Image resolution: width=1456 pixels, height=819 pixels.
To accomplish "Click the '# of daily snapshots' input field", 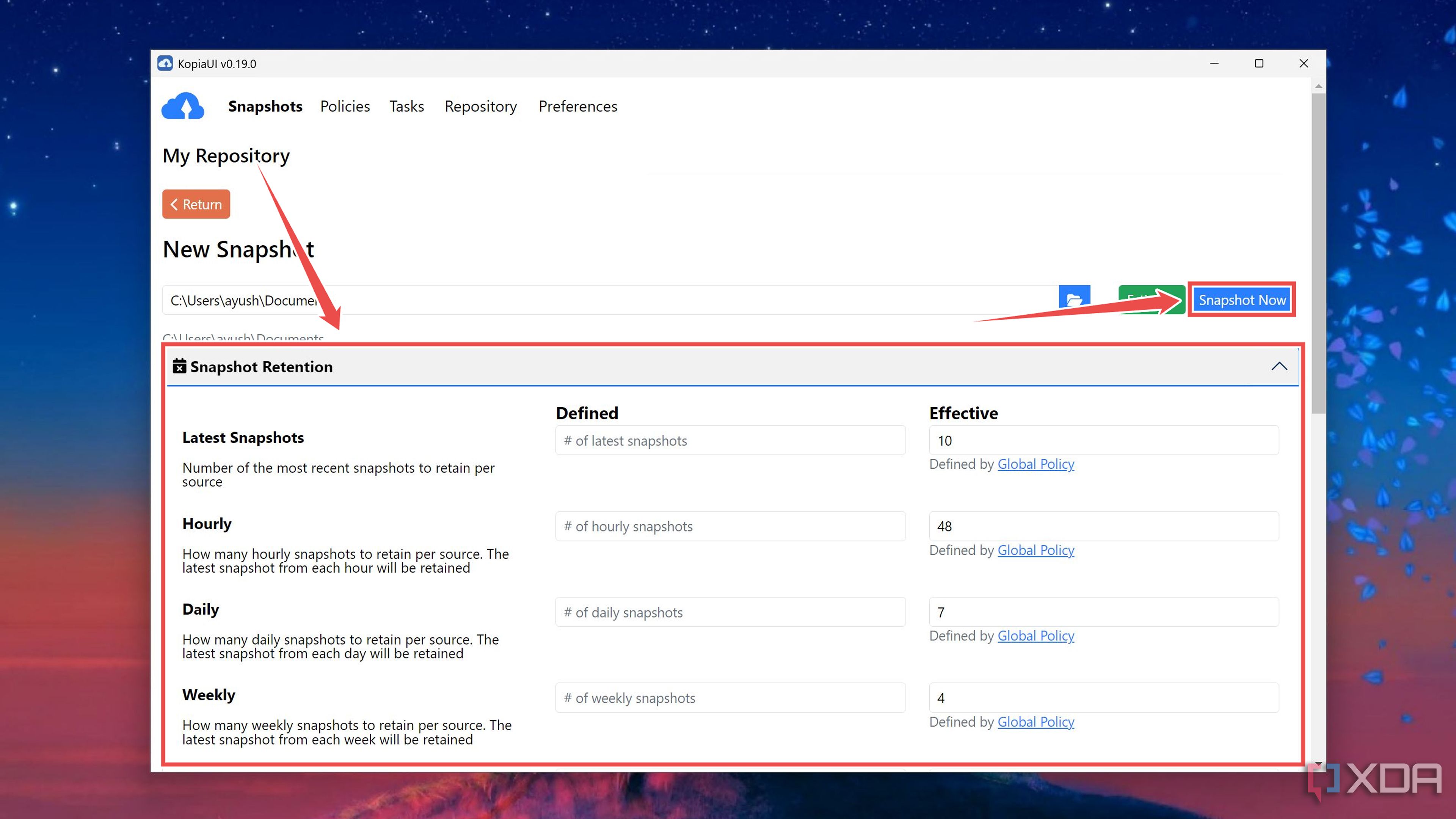I will (x=730, y=612).
